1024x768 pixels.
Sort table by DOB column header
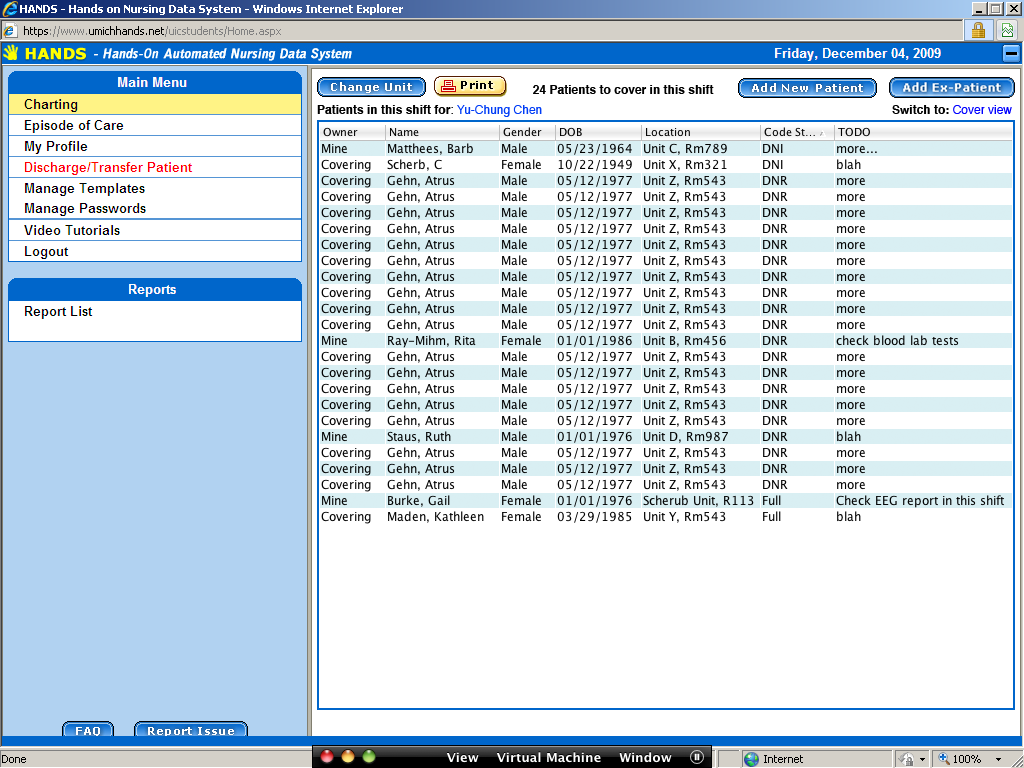pos(598,132)
